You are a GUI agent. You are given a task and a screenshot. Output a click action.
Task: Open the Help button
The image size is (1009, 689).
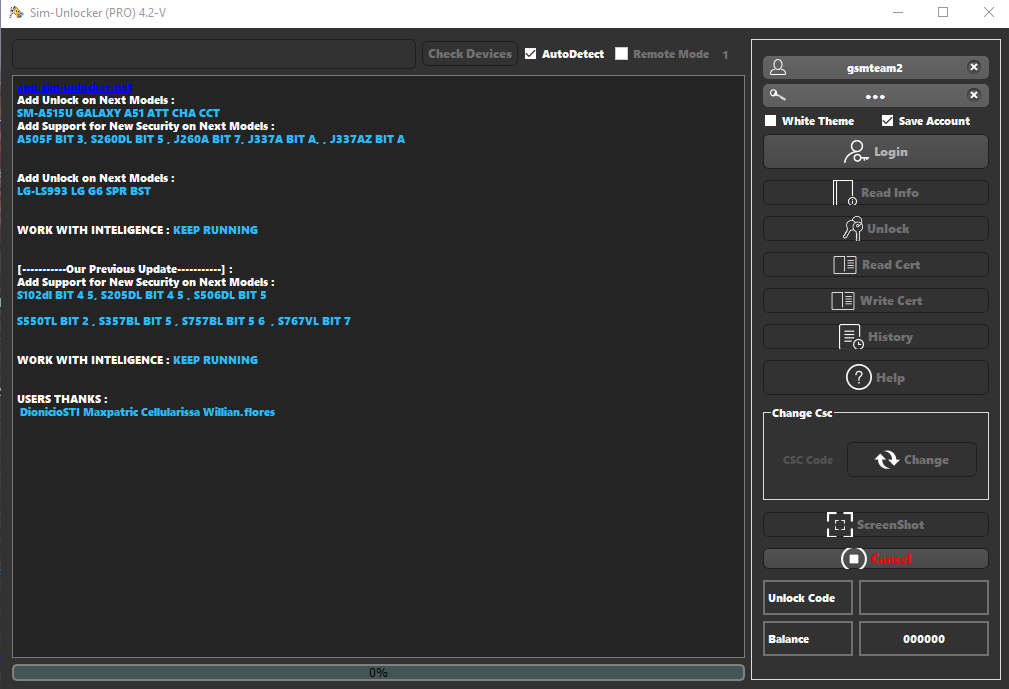(x=875, y=377)
